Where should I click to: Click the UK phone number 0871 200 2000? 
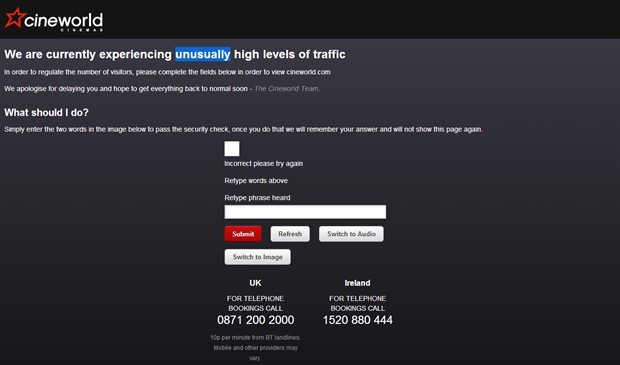tap(255, 320)
